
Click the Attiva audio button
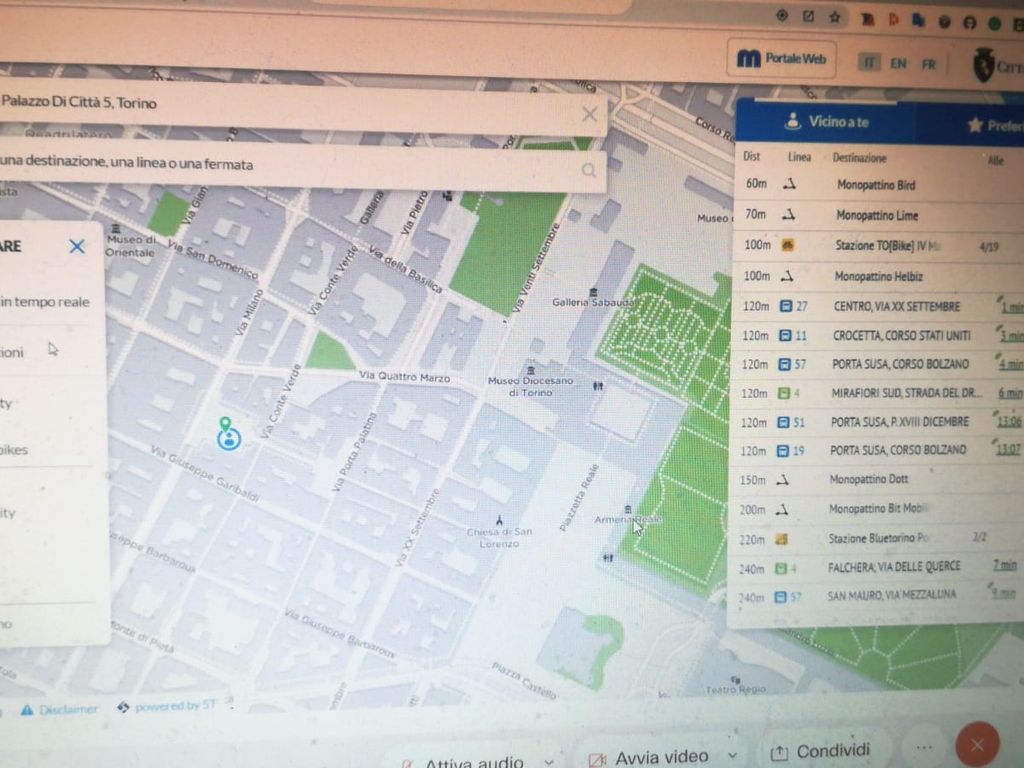click(463, 761)
